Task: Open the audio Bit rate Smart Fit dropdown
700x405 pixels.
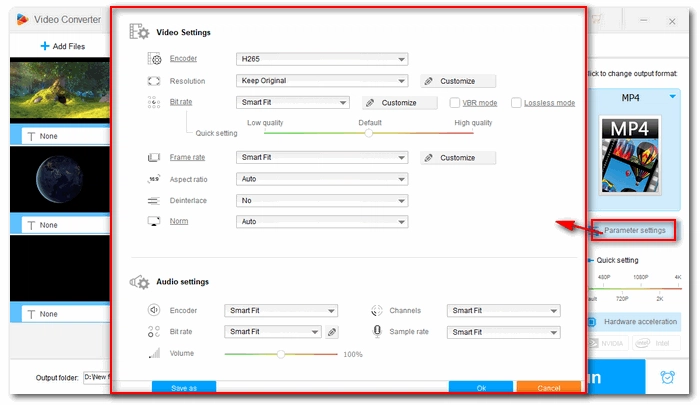Action: tap(273, 332)
